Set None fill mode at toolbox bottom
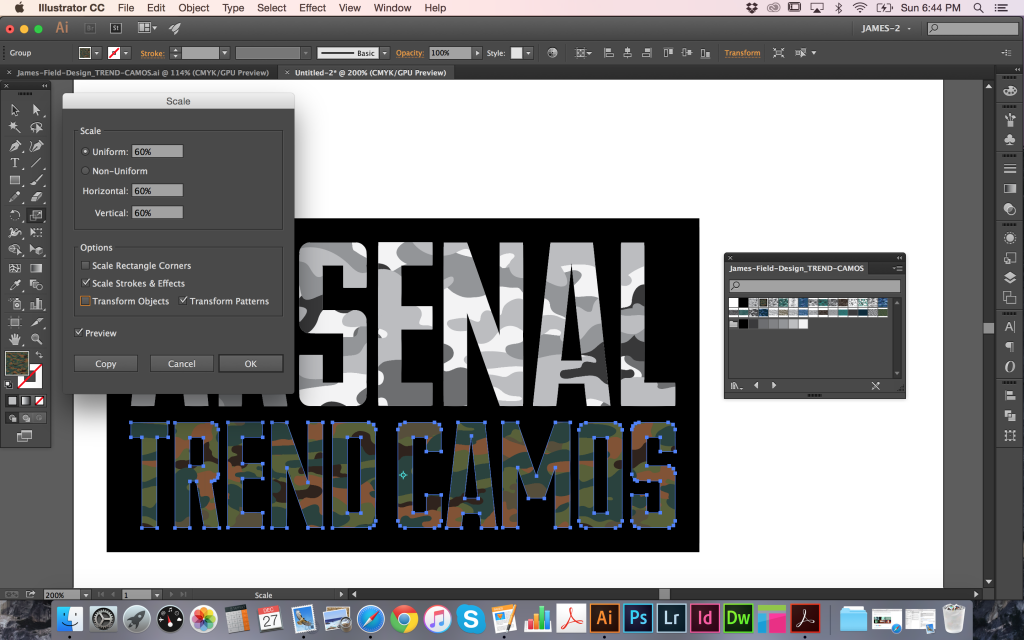The image size is (1024, 640). pos(40,401)
